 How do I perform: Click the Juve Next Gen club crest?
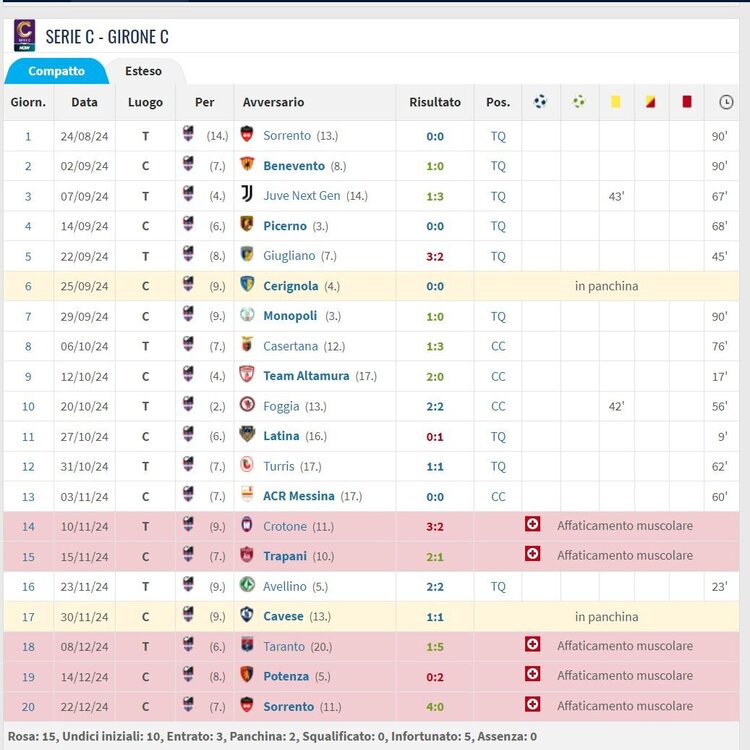coord(247,194)
